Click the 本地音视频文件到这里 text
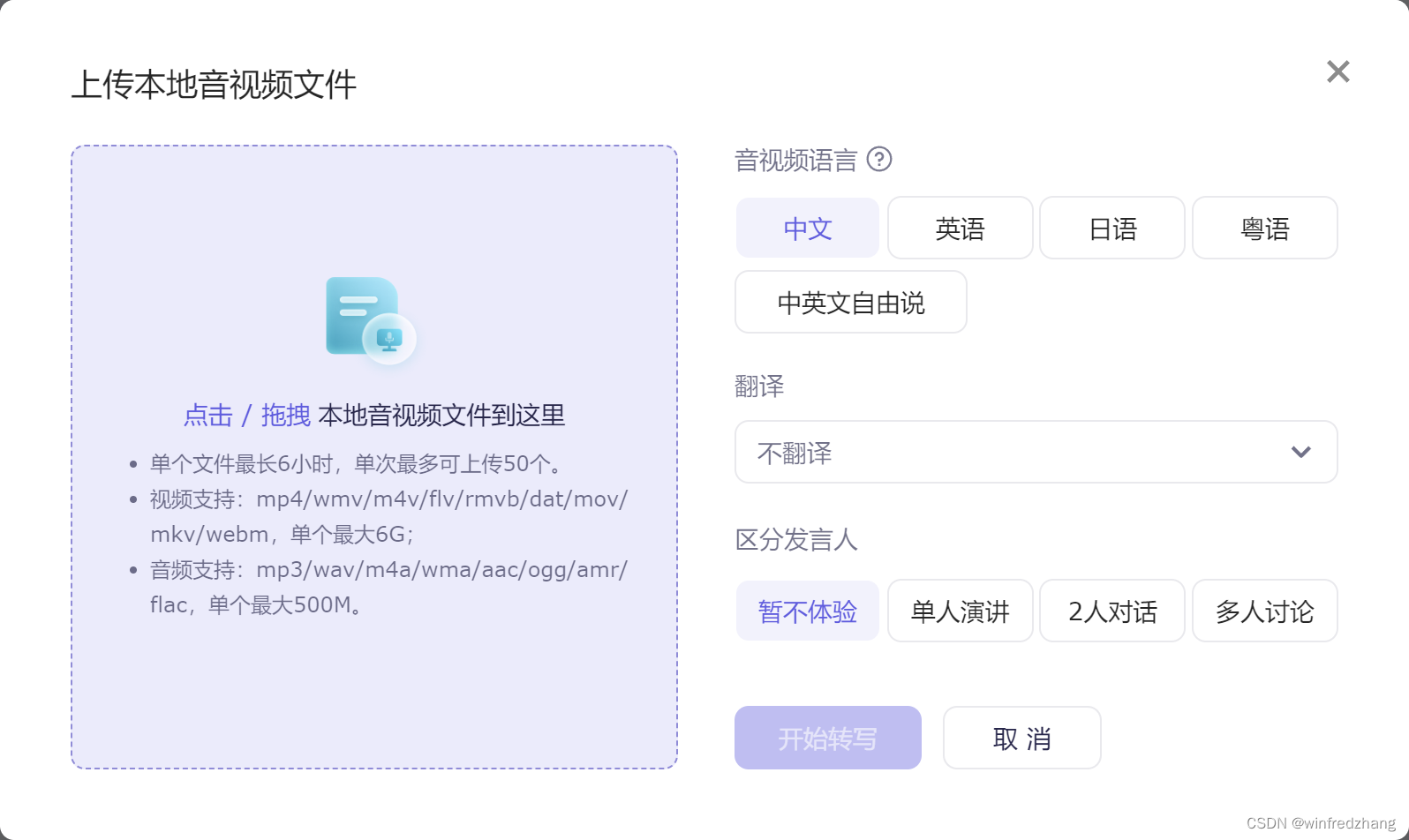Viewport: 1409px width, 840px height. click(x=441, y=415)
